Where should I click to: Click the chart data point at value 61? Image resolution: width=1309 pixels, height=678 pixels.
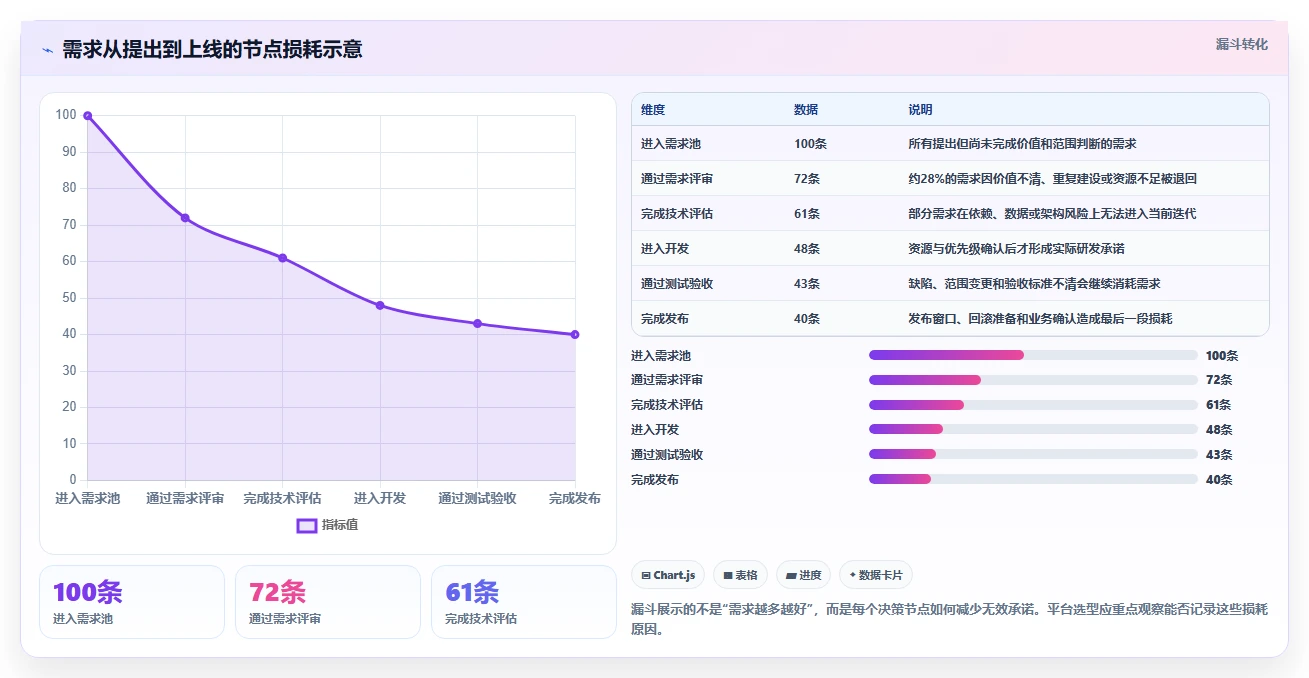click(x=282, y=258)
